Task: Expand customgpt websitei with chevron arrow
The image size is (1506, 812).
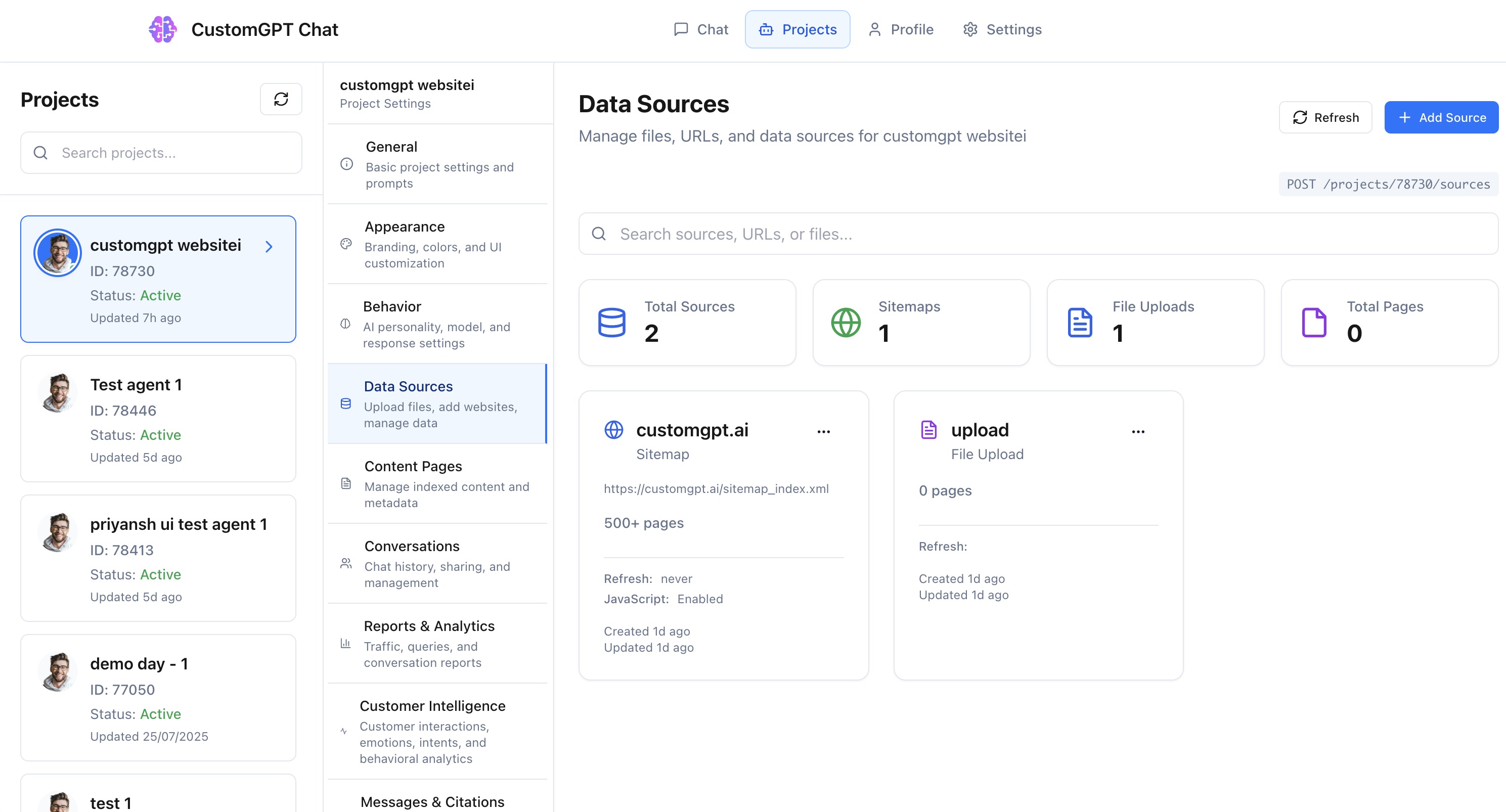Action: click(x=269, y=247)
